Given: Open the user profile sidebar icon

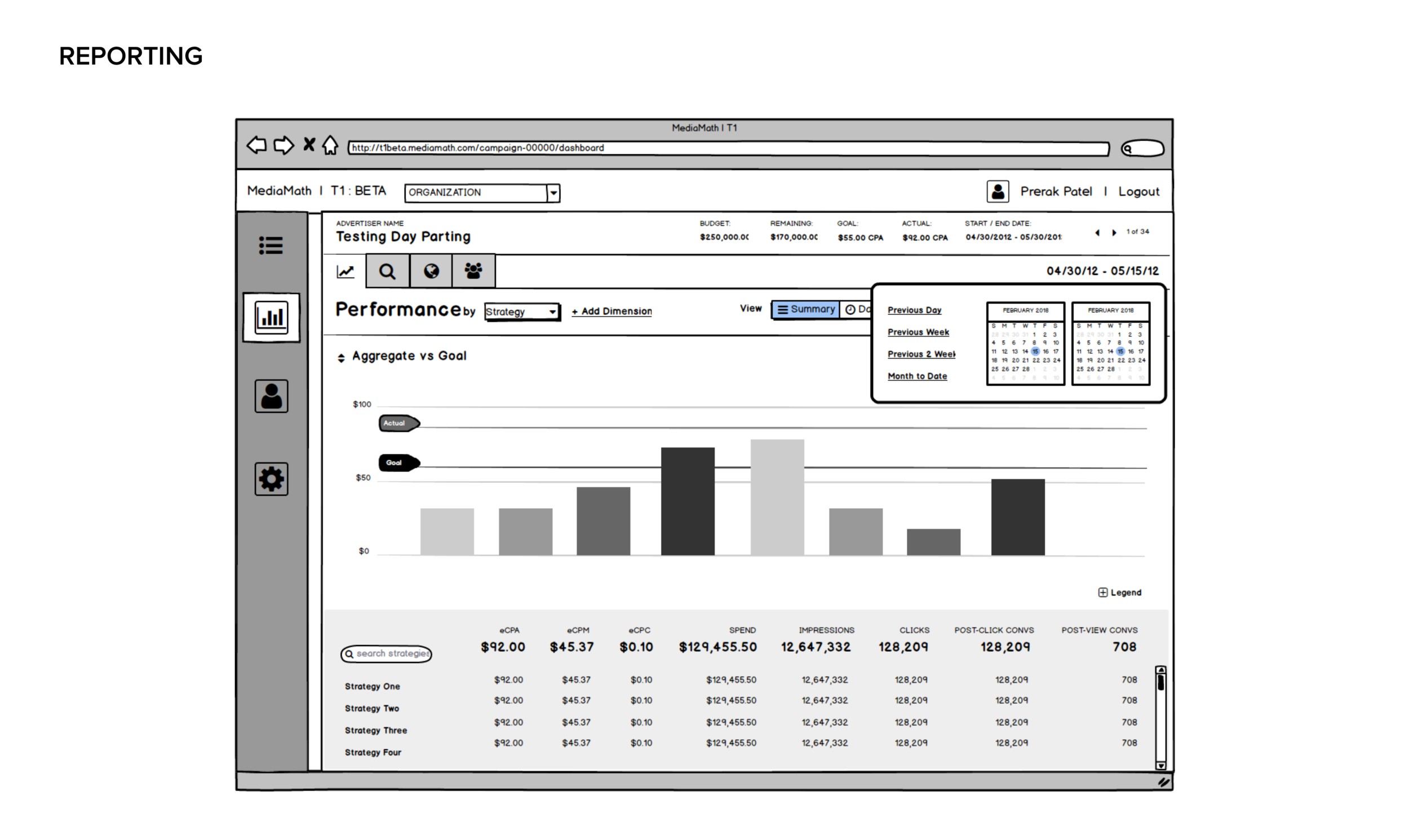Looking at the screenshot, I should pos(271,396).
